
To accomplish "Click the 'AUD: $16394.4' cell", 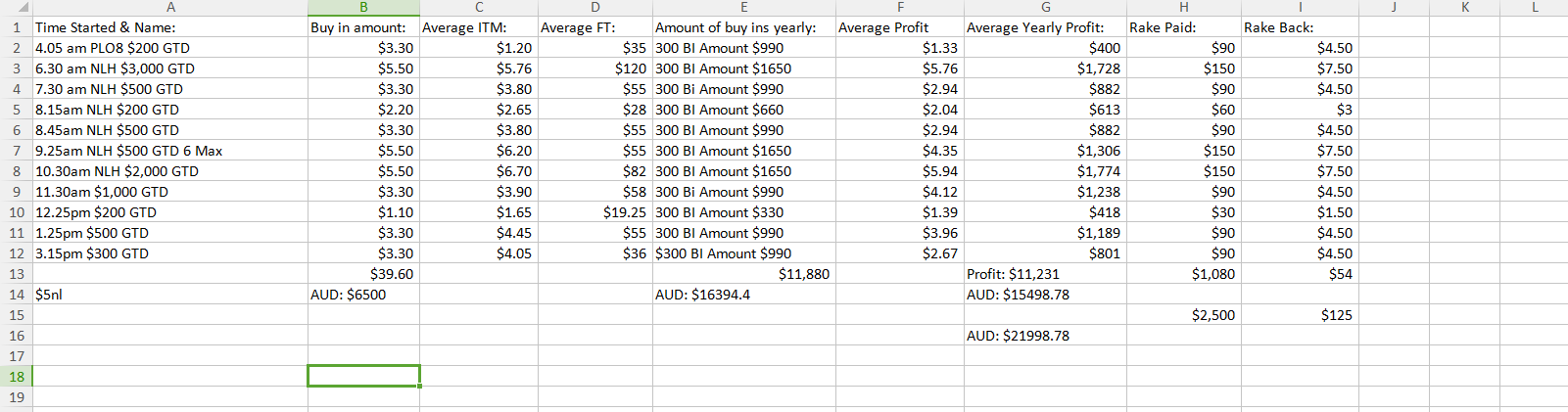I will point(744,295).
